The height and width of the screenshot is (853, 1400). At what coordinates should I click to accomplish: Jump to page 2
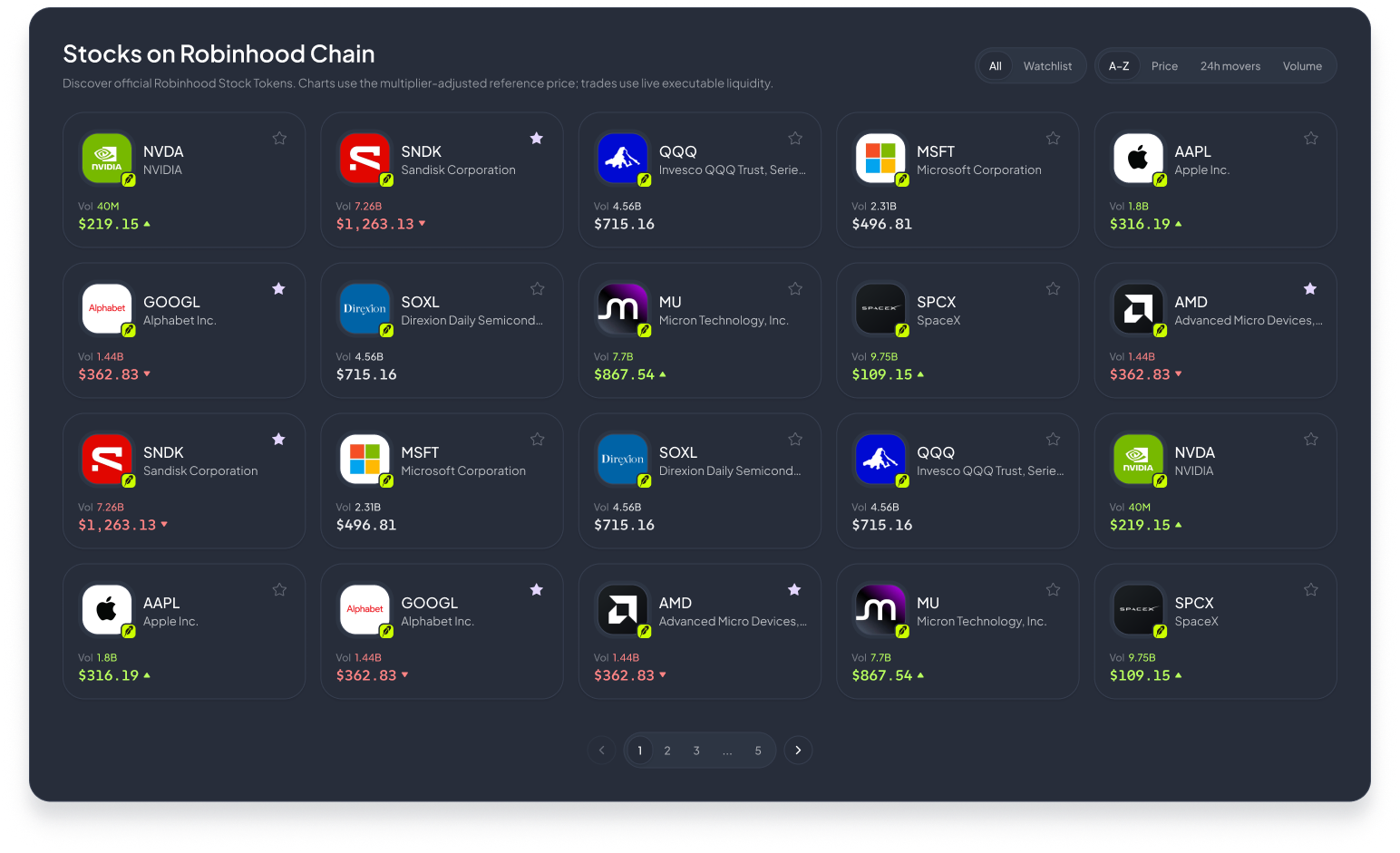click(667, 751)
